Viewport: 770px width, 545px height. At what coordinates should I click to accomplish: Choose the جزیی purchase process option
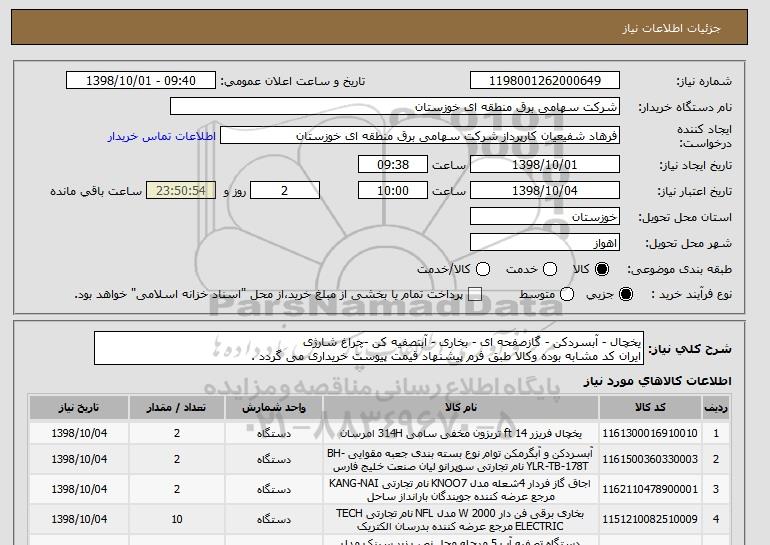[x=626, y=294]
